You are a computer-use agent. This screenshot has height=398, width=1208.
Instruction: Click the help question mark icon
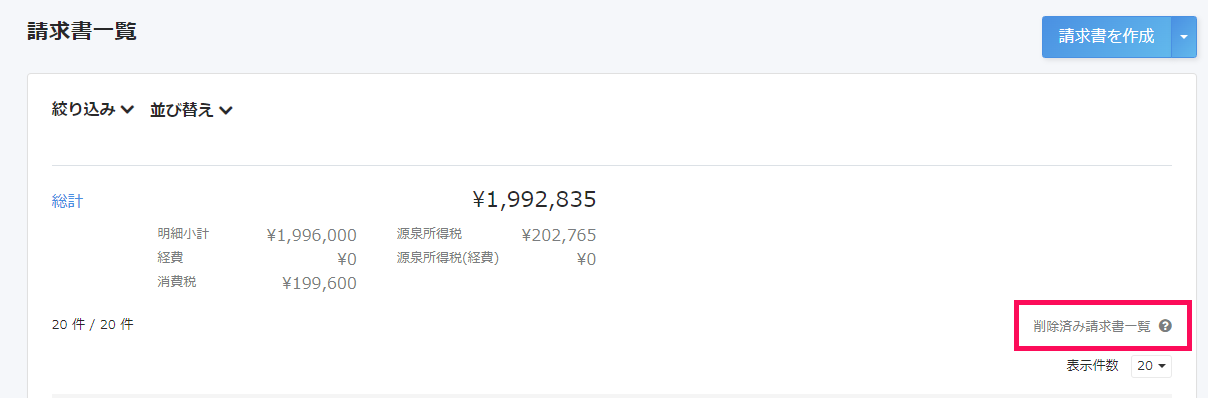click(1165, 326)
